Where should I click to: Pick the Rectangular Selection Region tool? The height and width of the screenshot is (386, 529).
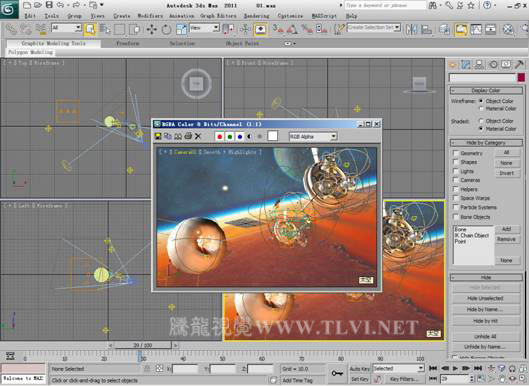(x=119, y=30)
